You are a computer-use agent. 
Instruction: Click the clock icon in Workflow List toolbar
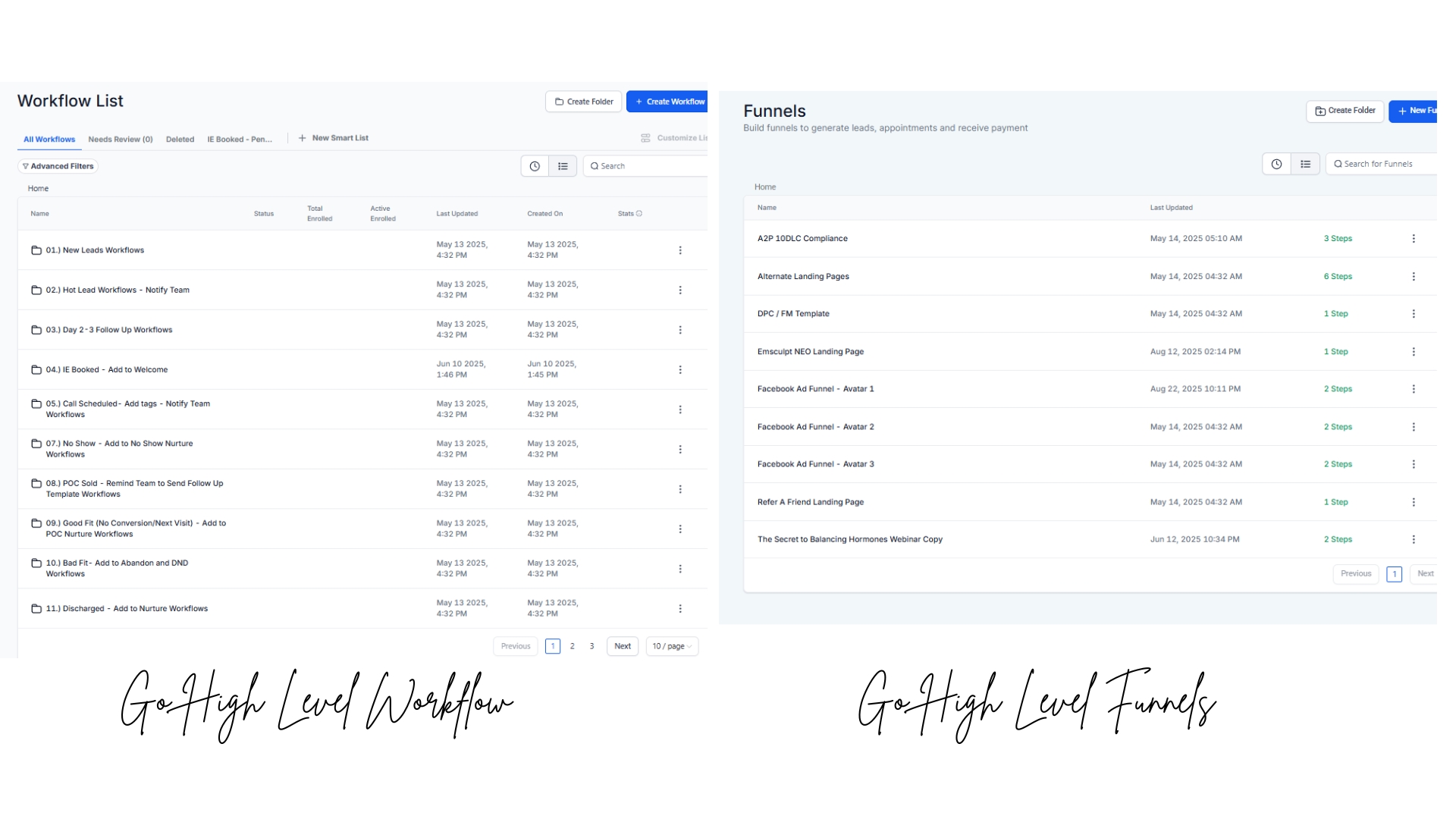[x=535, y=166]
